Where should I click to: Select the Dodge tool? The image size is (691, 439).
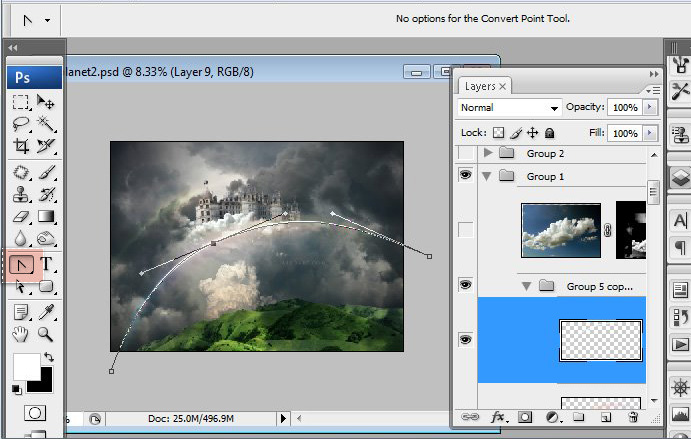pos(45,238)
